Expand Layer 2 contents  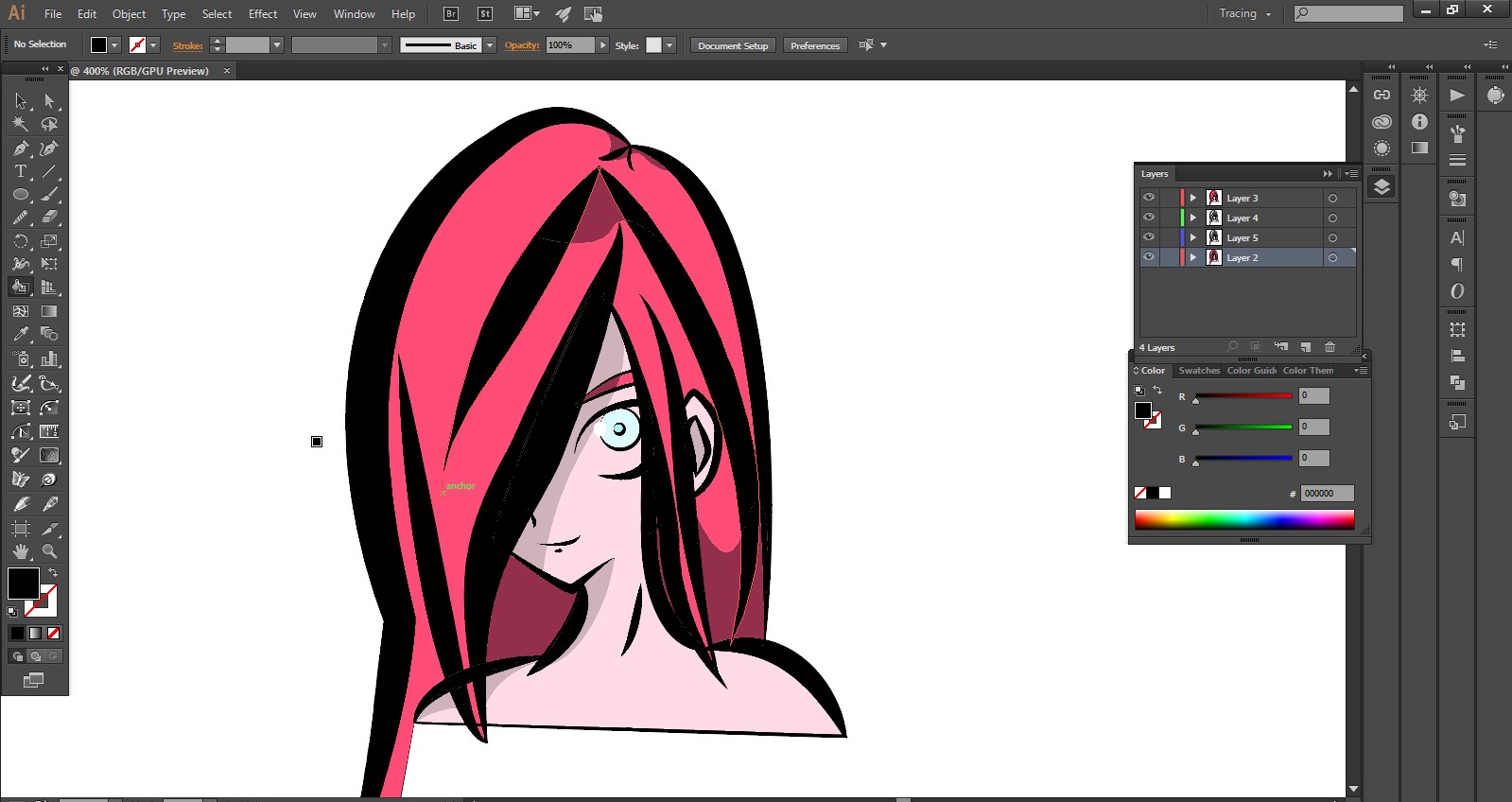click(x=1193, y=257)
